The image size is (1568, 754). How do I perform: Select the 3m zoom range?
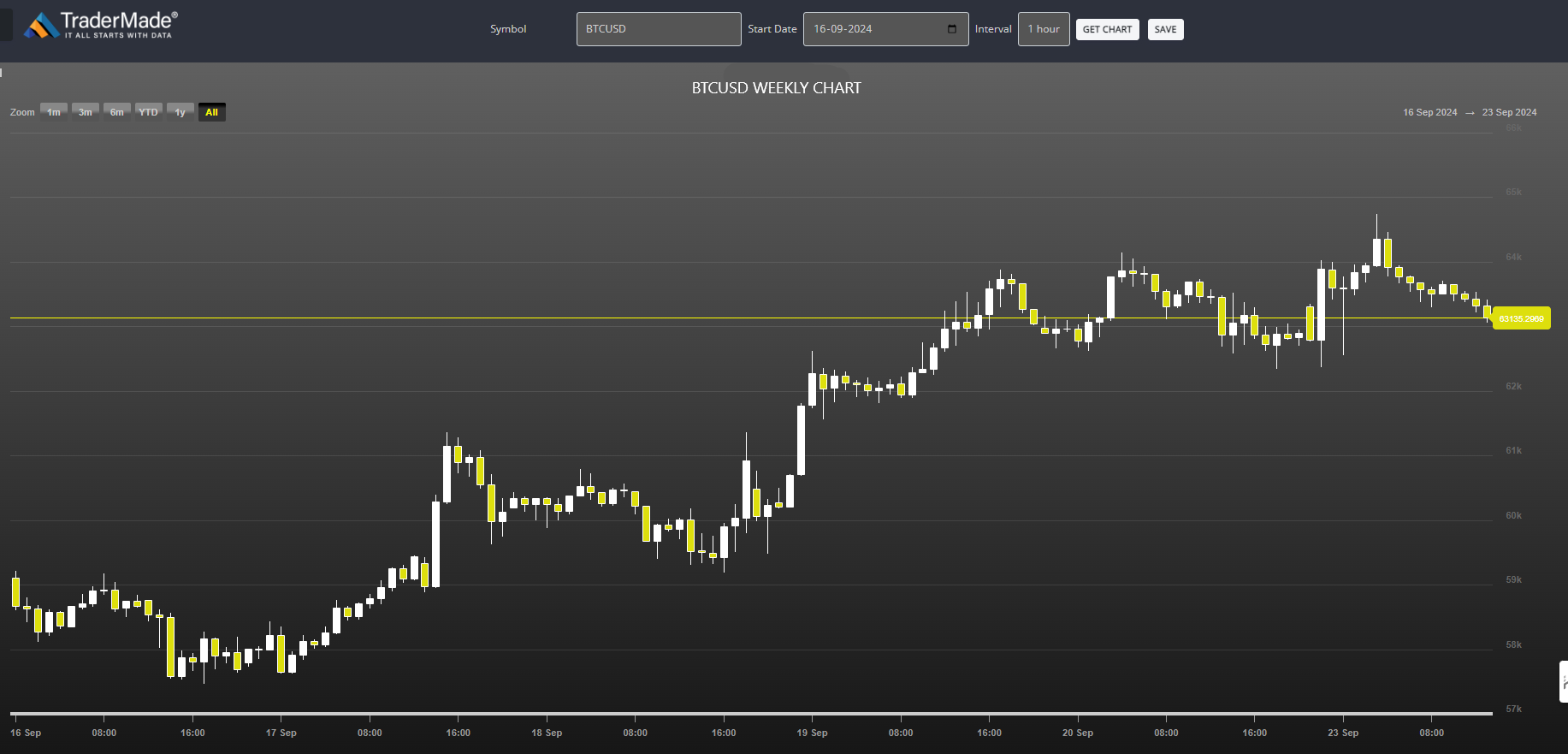pyautogui.click(x=86, y=112)
